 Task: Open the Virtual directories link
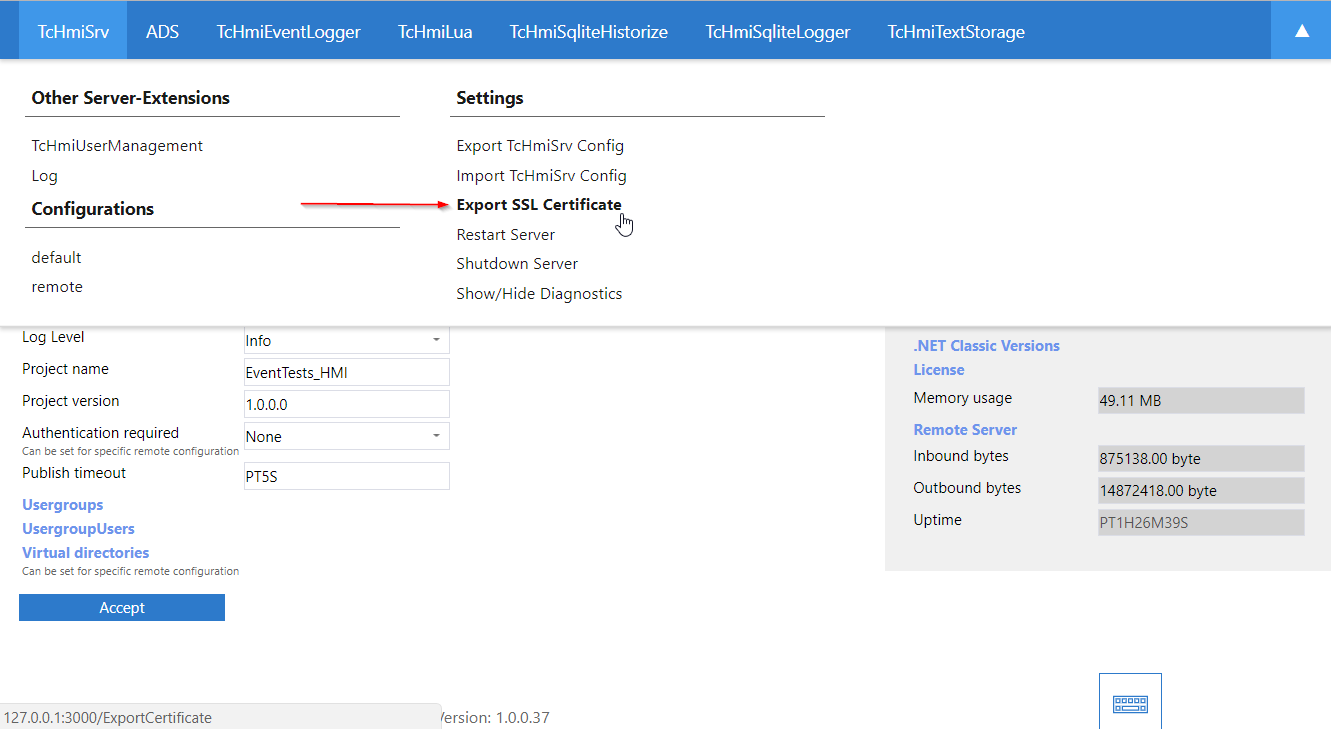point(86,553)
